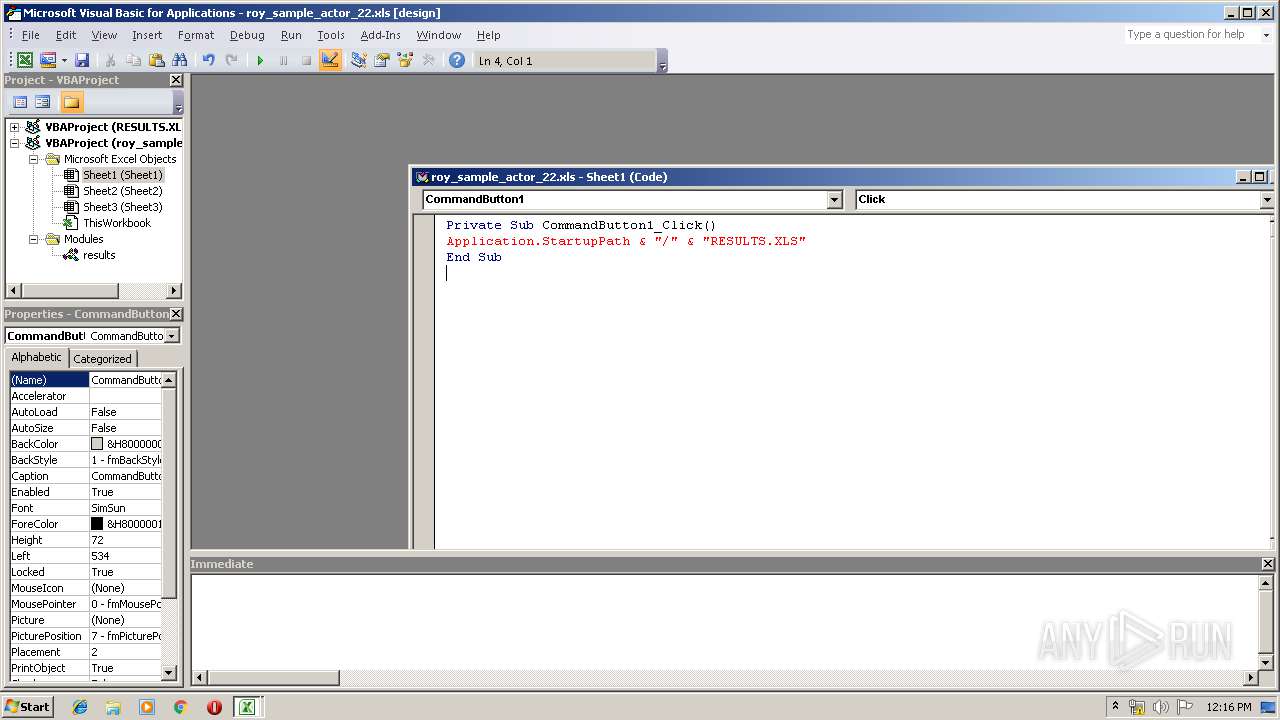1280x720 pixels.
Task: Open the Add-Ins menu
Action: point(380,35)
